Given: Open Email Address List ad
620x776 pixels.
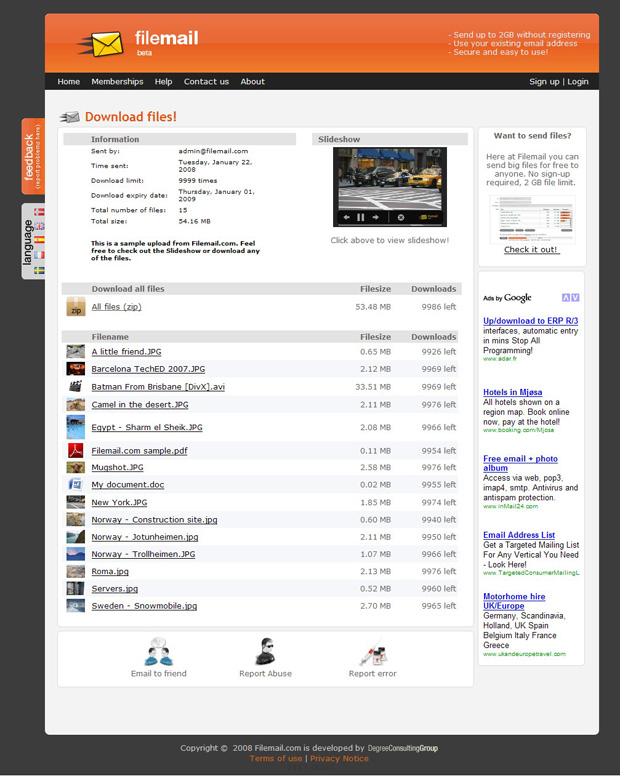Looking at the screenshot, I should point(519,535).
